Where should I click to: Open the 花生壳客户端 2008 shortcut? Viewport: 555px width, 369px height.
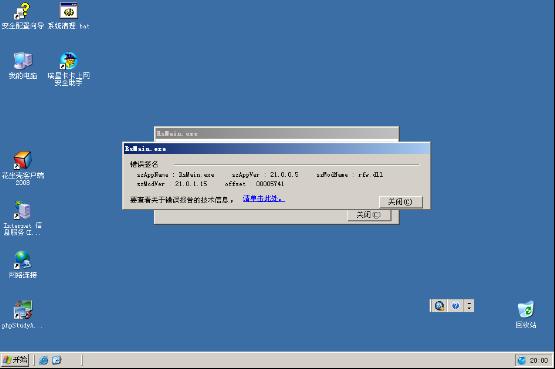click(23, 168)
